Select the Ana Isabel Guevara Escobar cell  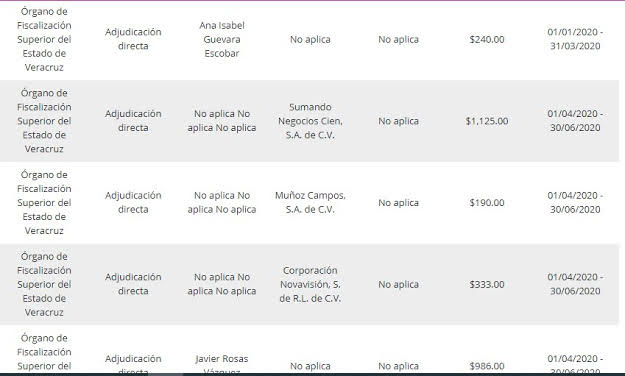tap(222, 39)
